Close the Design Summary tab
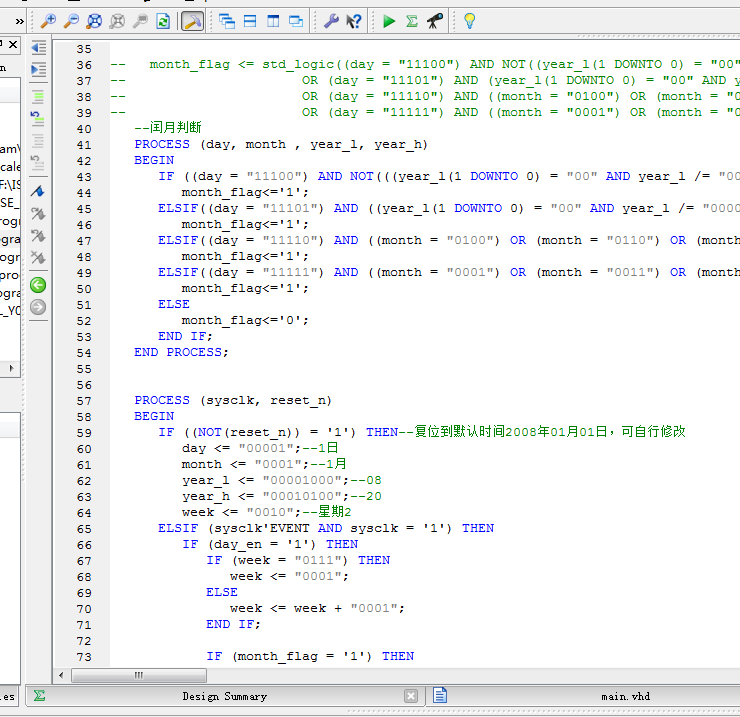740x717 pixels. click(411, 696)
